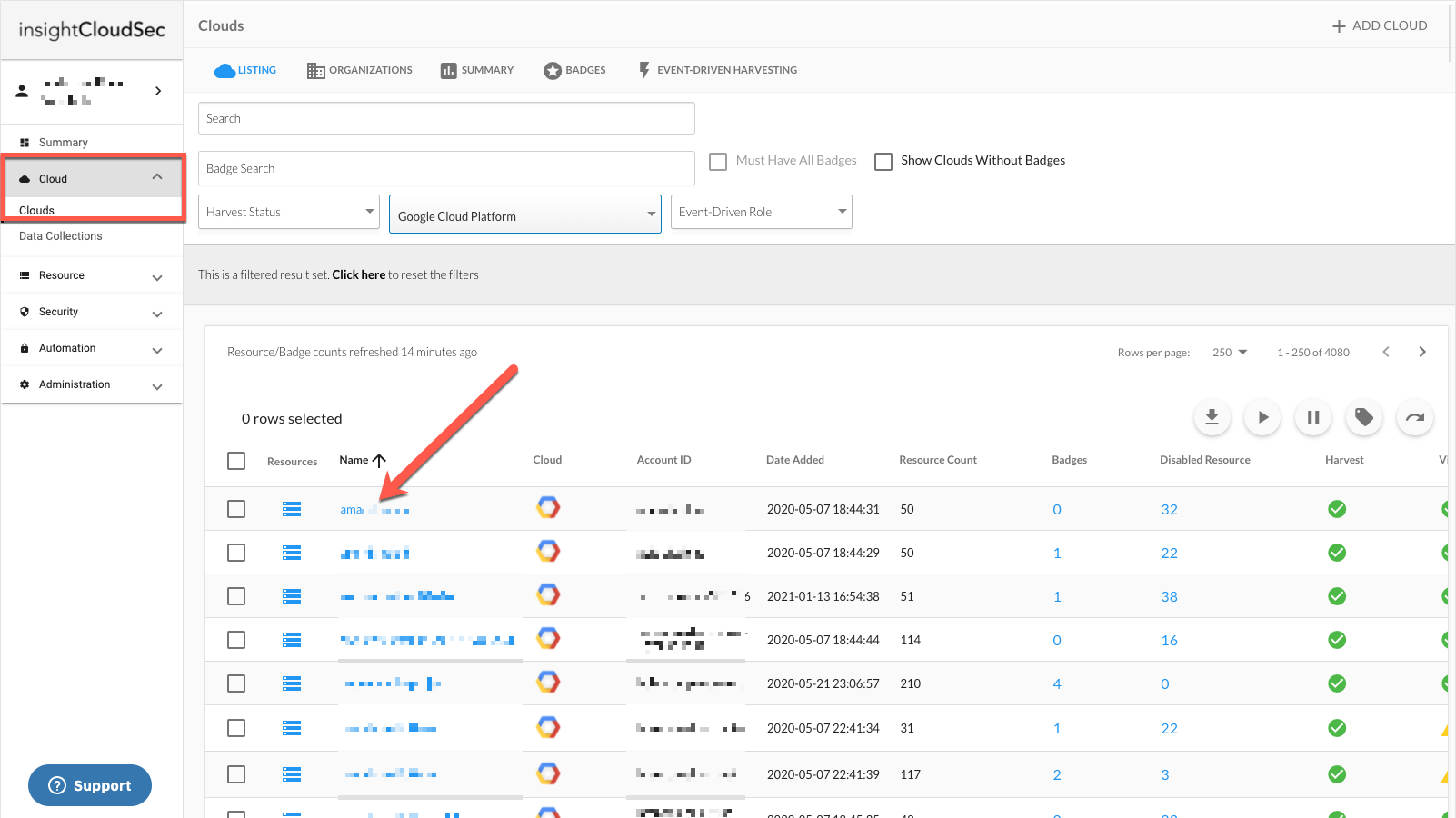This screenshot has width=1456, height=818.
Task: Enable Must Have All Badges checkbox
Action: 718,162
